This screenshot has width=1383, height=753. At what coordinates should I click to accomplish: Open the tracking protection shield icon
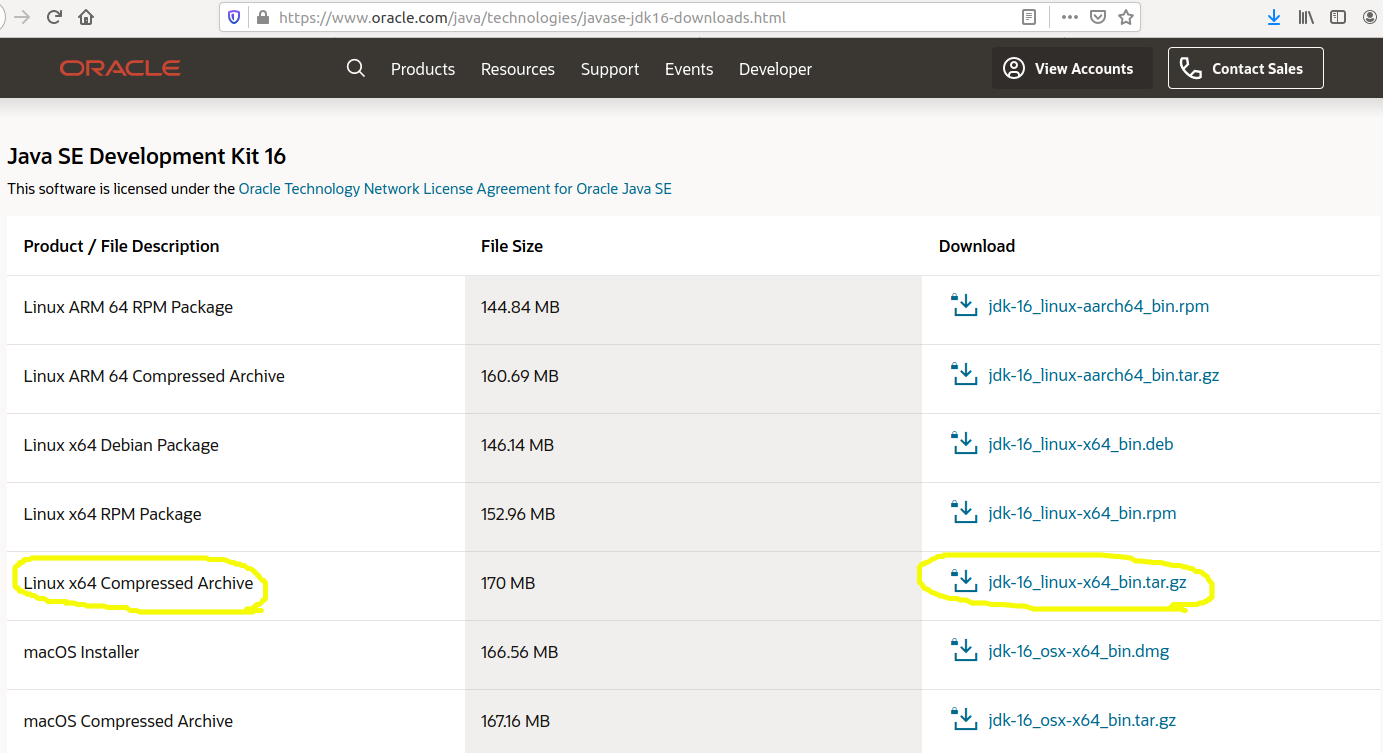[x=234, y=17]
